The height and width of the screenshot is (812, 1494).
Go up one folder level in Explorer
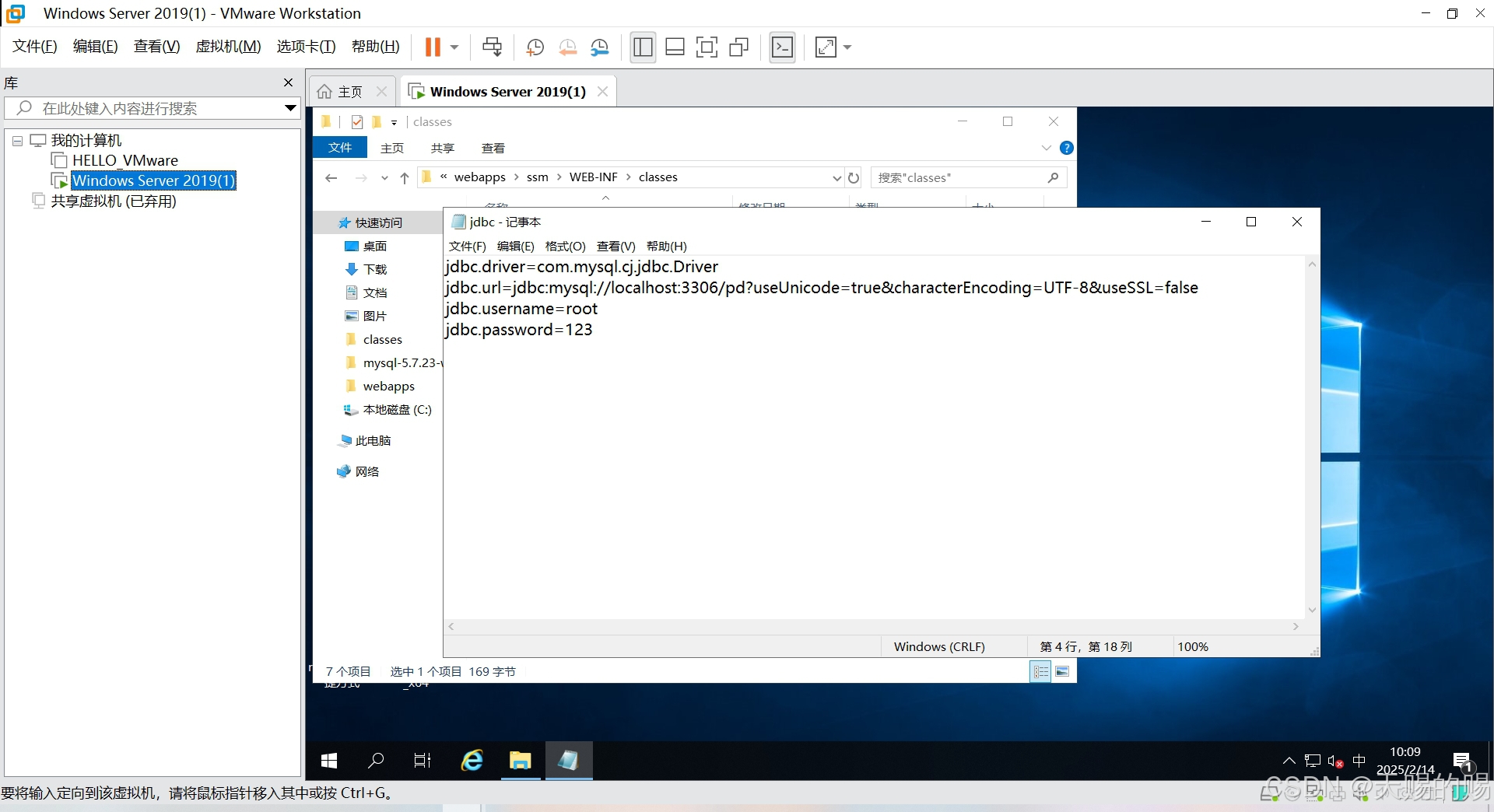404,178
